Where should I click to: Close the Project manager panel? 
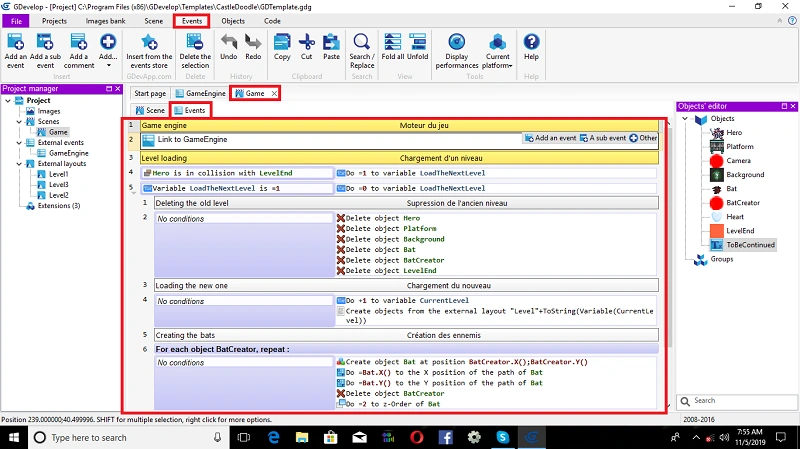click(118, 88)
